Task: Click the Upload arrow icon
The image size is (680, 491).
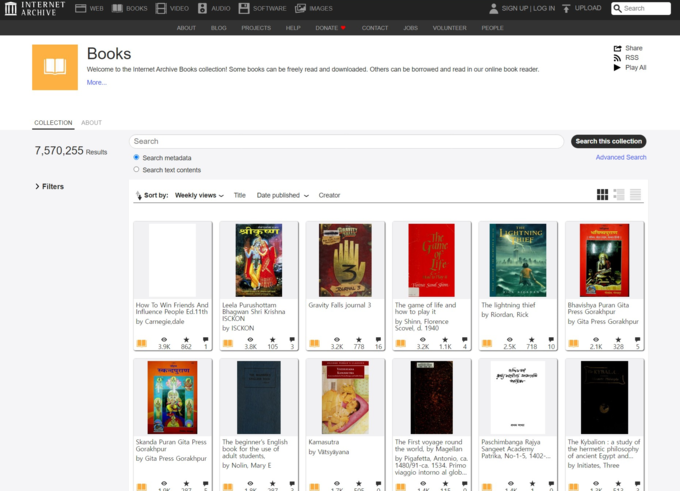Action: point(566,8)
